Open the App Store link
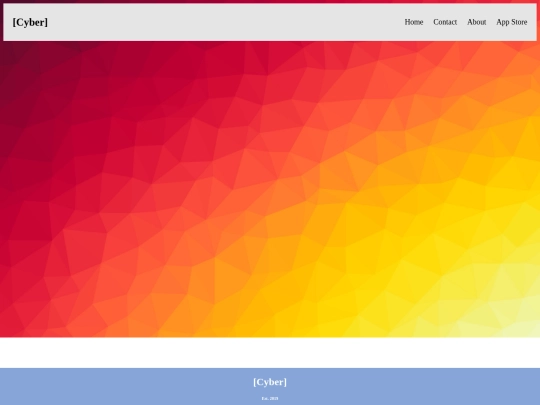540x405 pixels. coord(511,22)
